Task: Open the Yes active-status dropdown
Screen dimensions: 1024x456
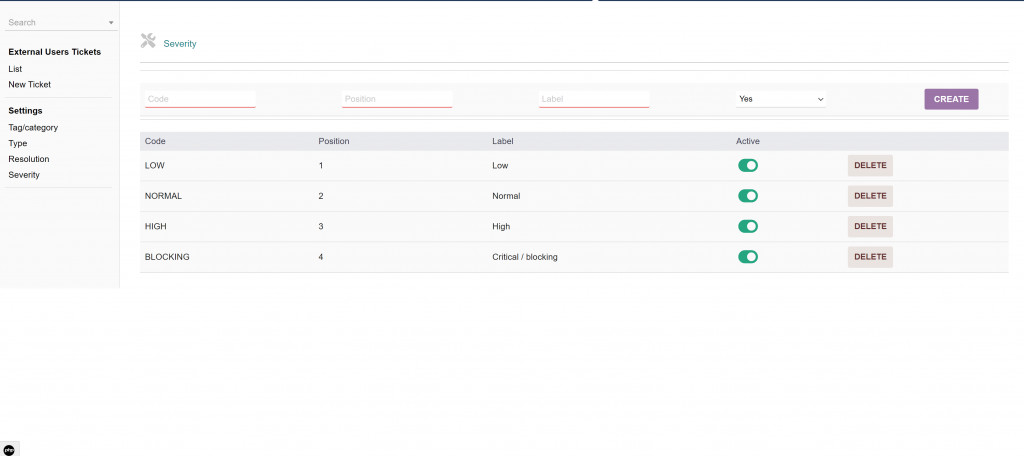Action: pyautogui.click(x=781, y=99)
